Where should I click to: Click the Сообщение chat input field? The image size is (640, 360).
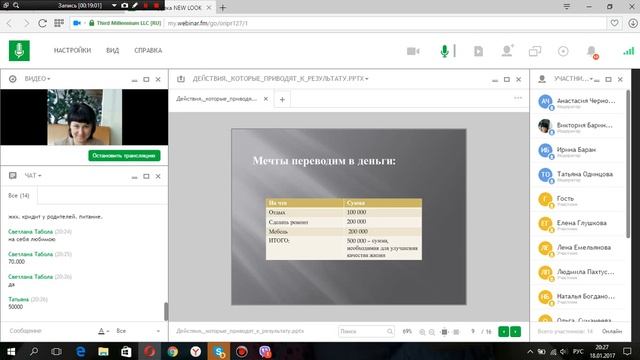coord(49,331)
